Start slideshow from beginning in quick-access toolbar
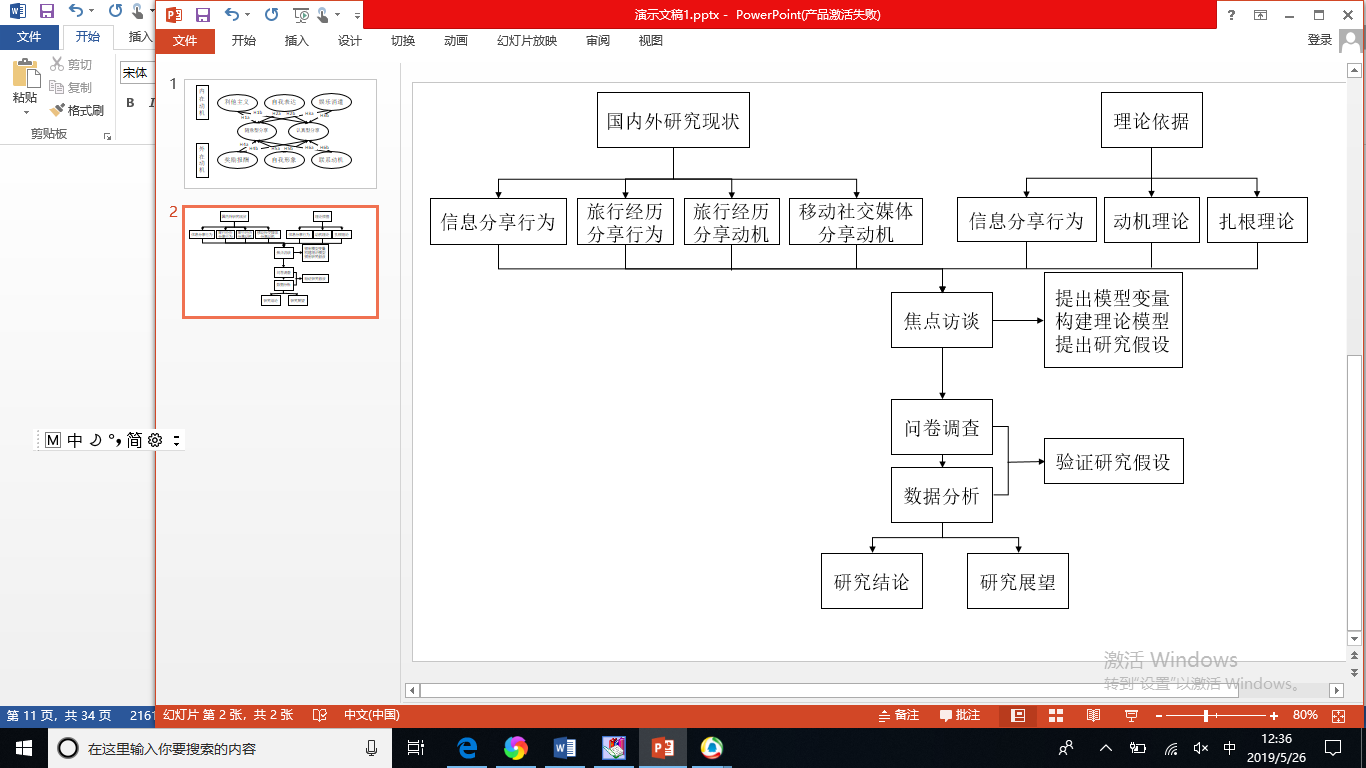This screenshot has width=1366, height=768. tap(303, 14)
